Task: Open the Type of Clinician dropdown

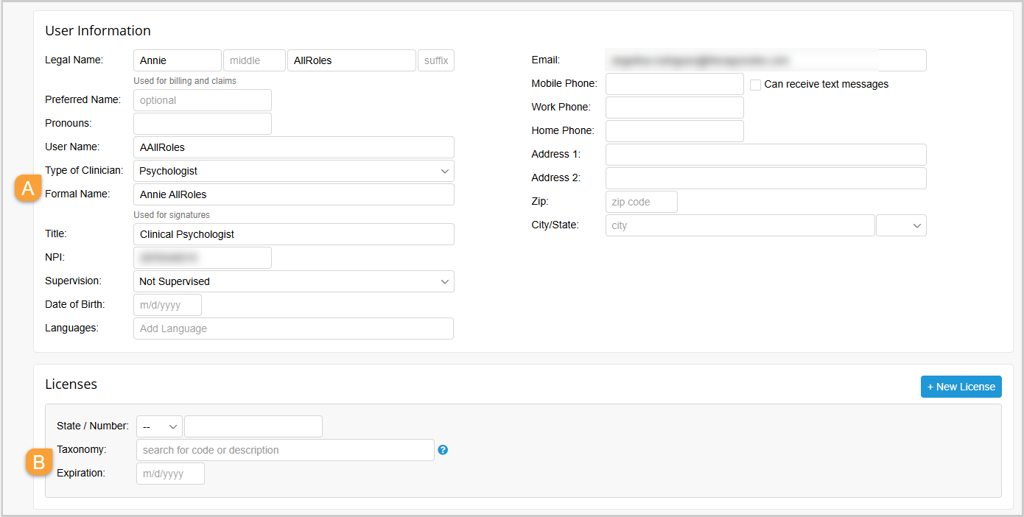Action: [x=293, y=171]
